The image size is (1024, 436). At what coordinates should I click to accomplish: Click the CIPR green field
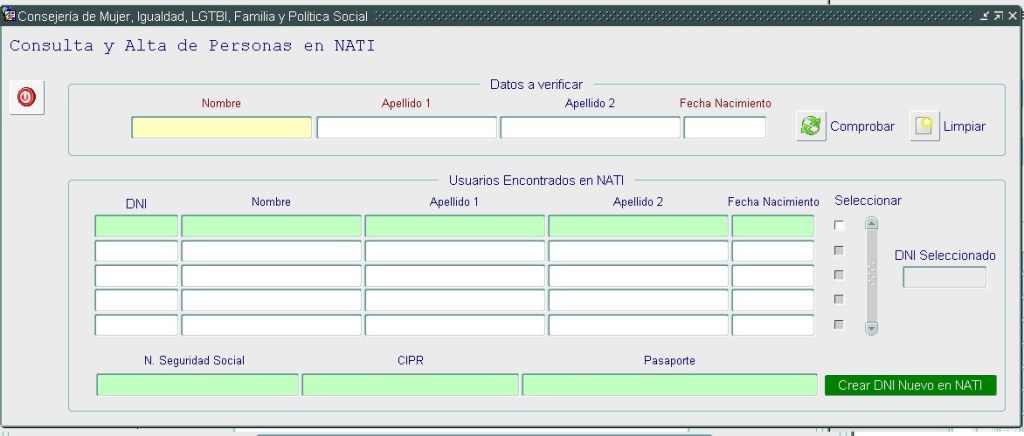[410, 385]
